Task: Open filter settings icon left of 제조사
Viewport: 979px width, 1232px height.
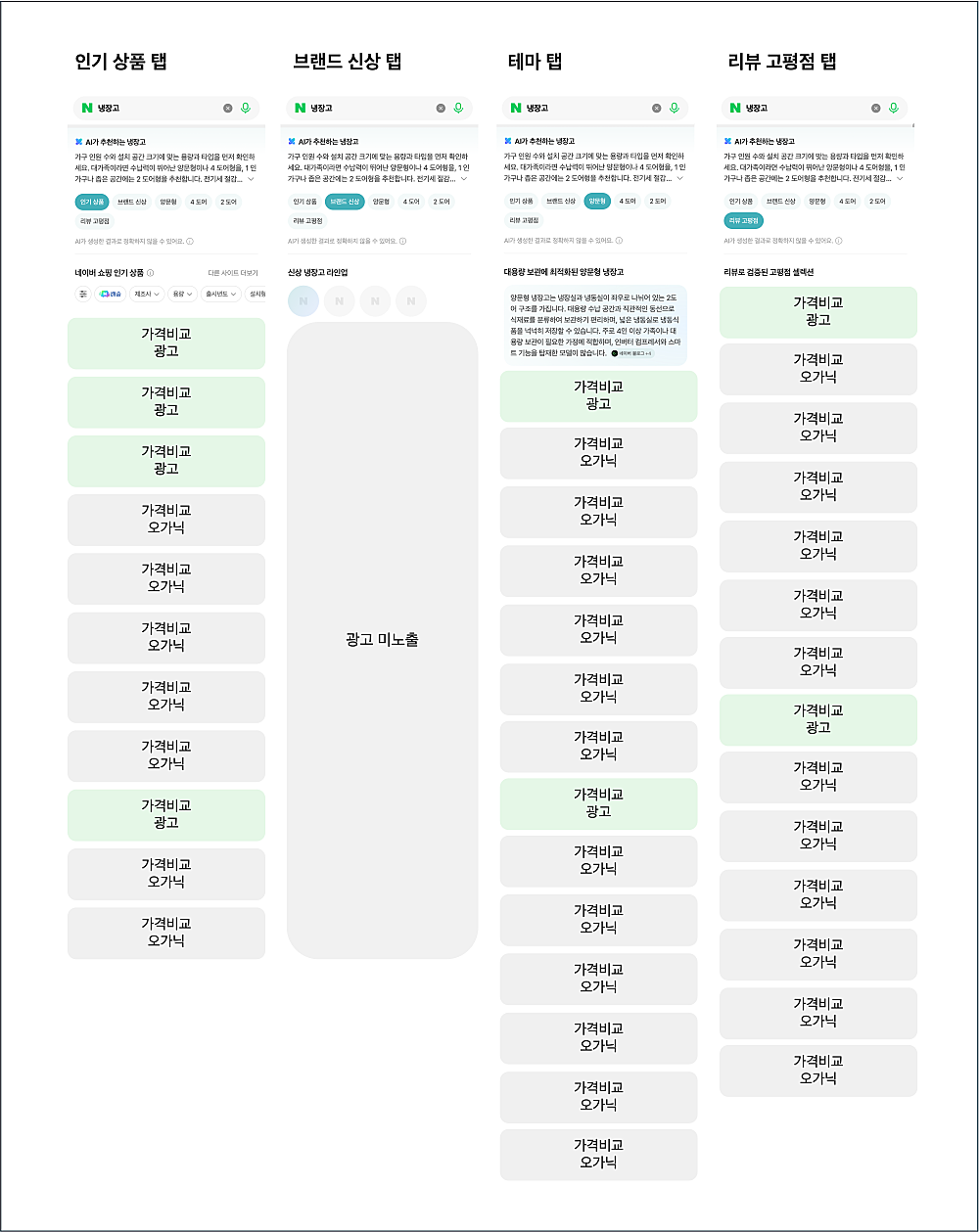Action: pos(83,294)
